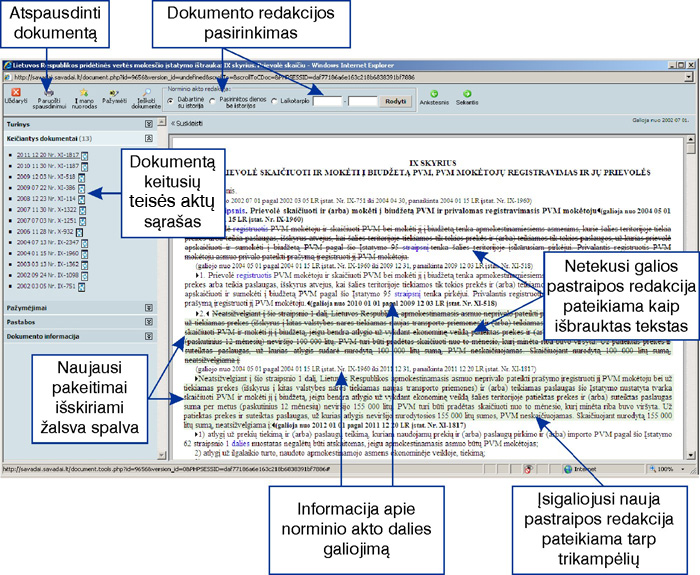Image resolution: width=700 pixels, height=575 pixels.
Task: Click the Internet zone globe in status bar
Action: 568,469
